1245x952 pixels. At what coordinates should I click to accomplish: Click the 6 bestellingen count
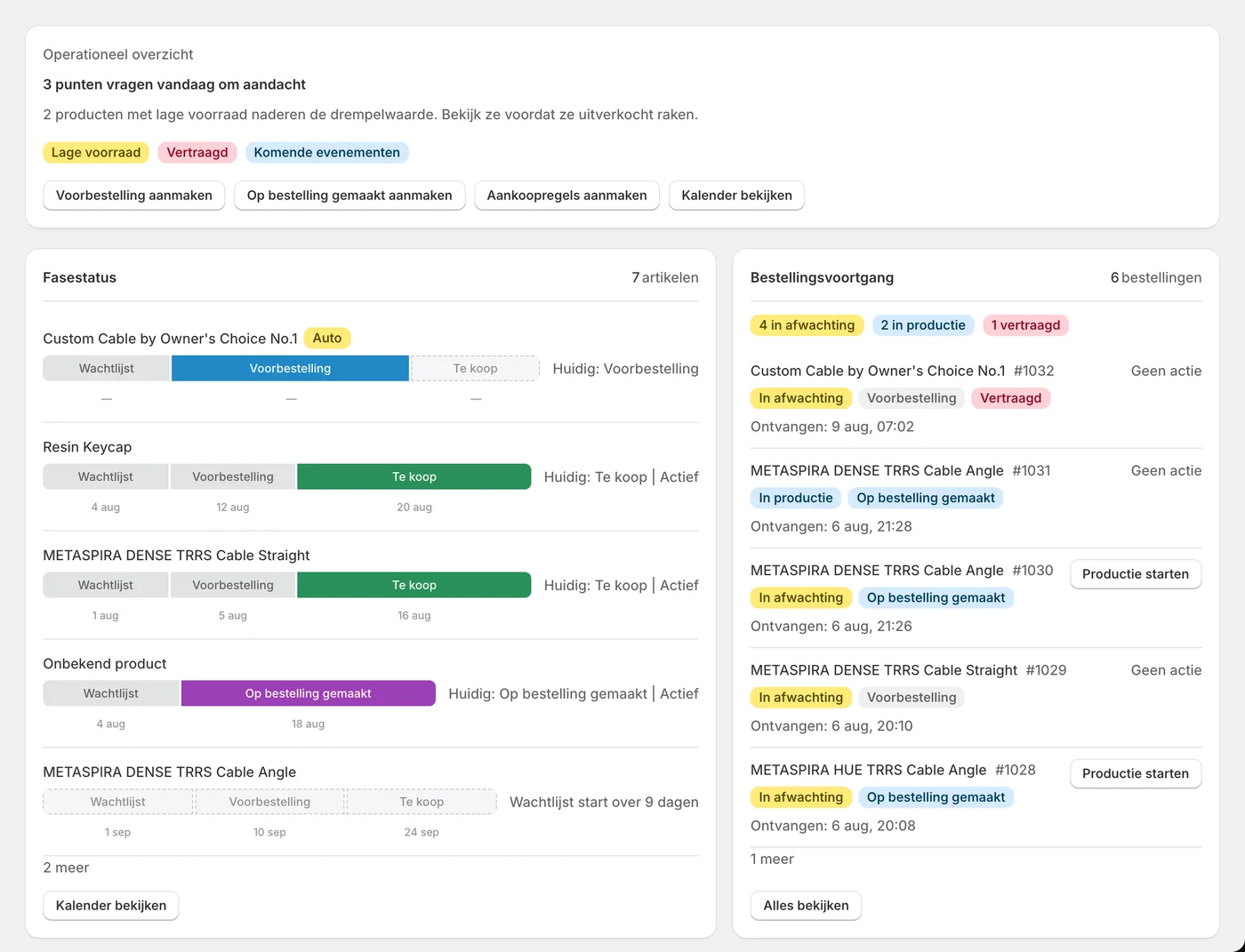tap(1156, 277)
